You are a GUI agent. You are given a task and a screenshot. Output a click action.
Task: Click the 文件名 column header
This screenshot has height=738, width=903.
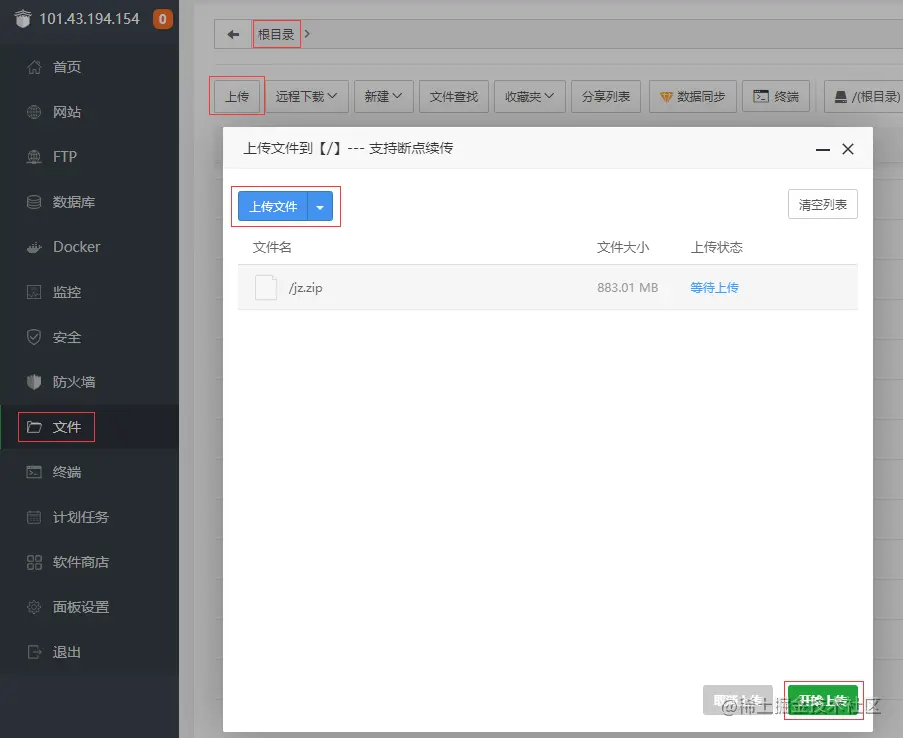272,248
